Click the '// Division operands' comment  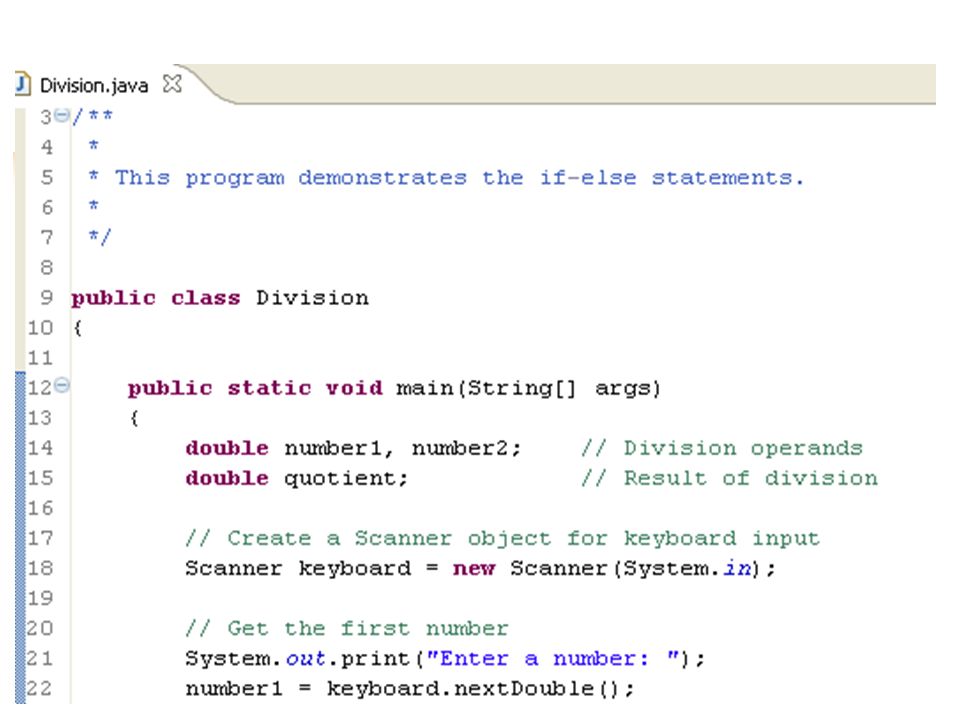[722, 449]
